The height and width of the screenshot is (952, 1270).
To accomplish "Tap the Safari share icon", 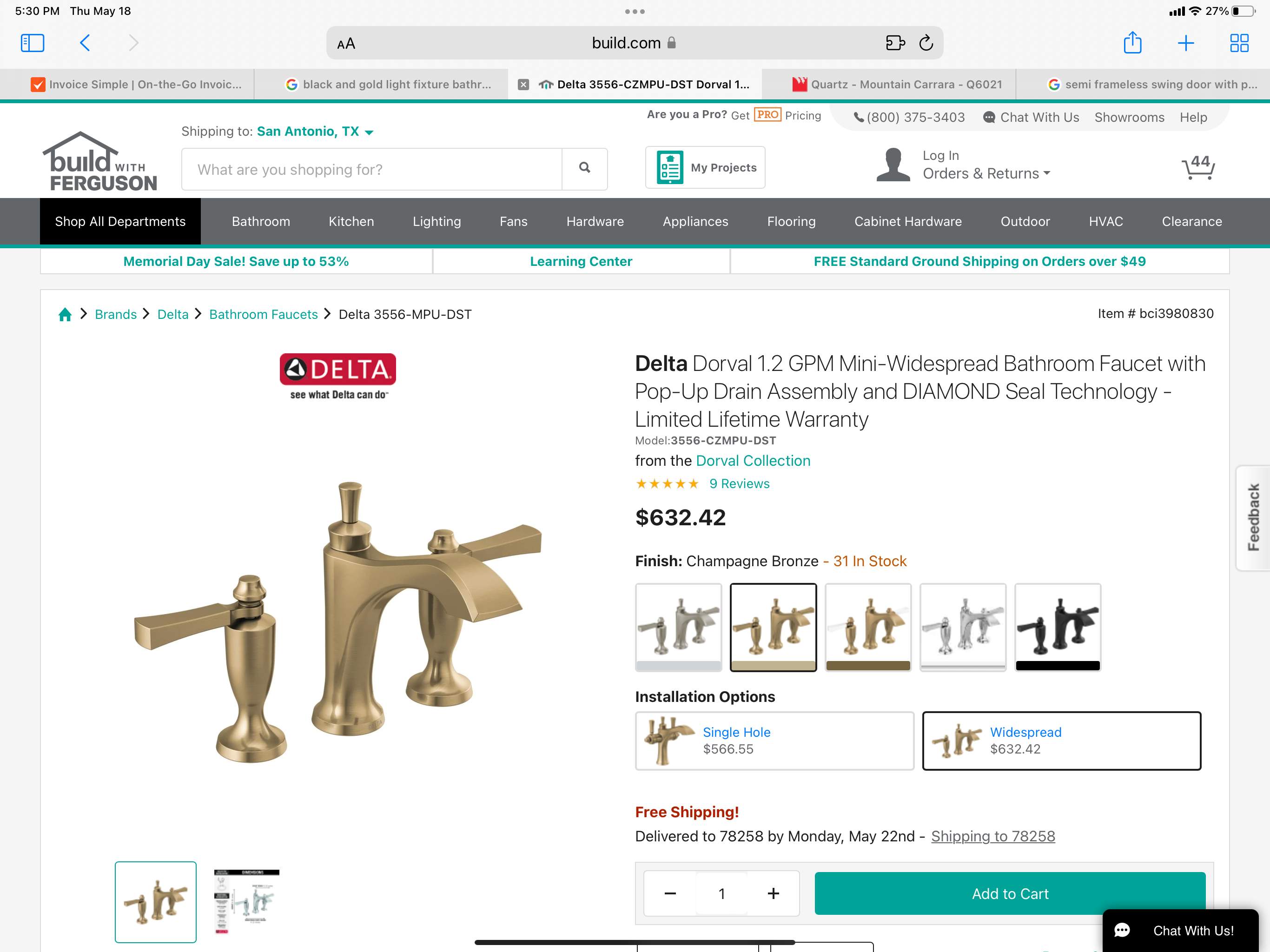I will click(x=1132, y=42).
